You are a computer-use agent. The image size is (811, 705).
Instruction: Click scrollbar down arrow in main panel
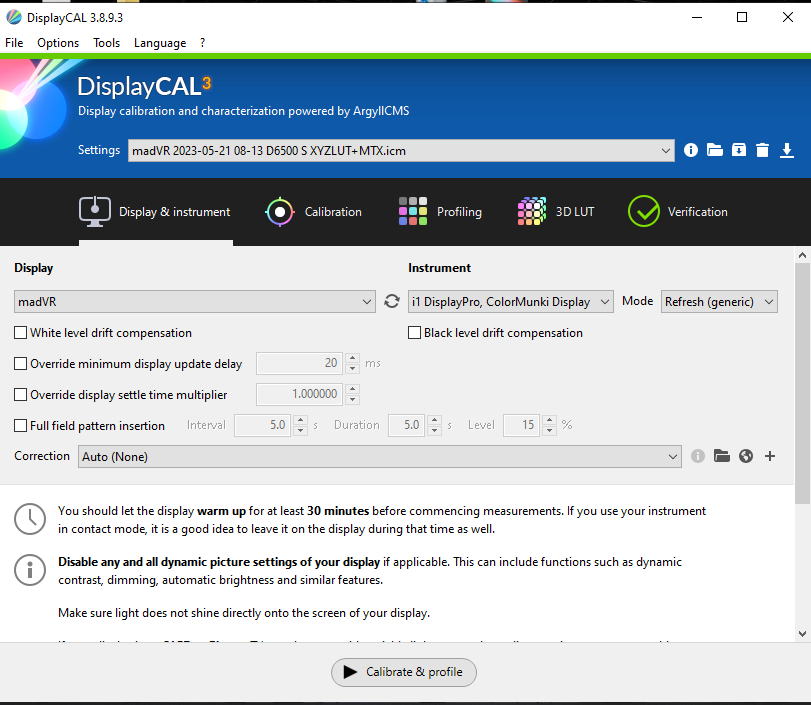[x=802, y=634]
